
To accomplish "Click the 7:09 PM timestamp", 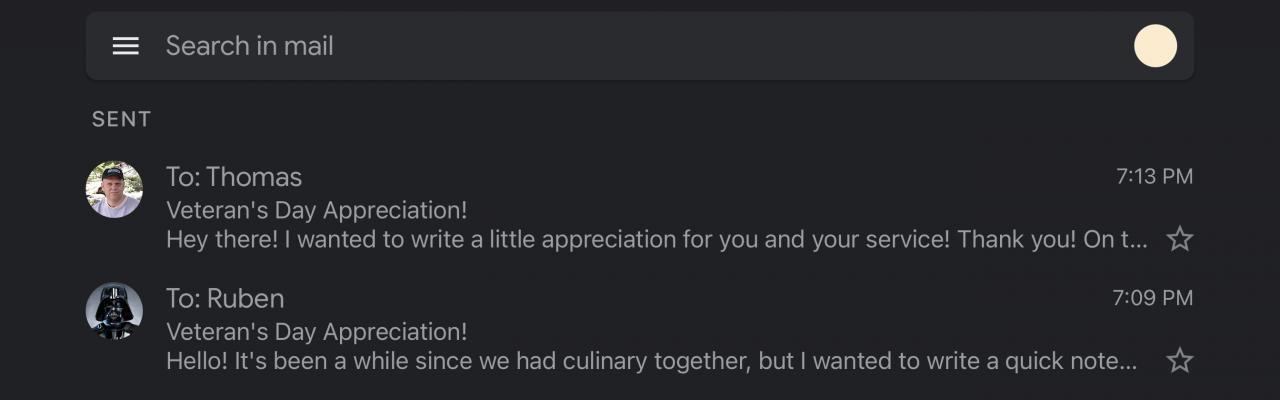I will (1152, 298).
